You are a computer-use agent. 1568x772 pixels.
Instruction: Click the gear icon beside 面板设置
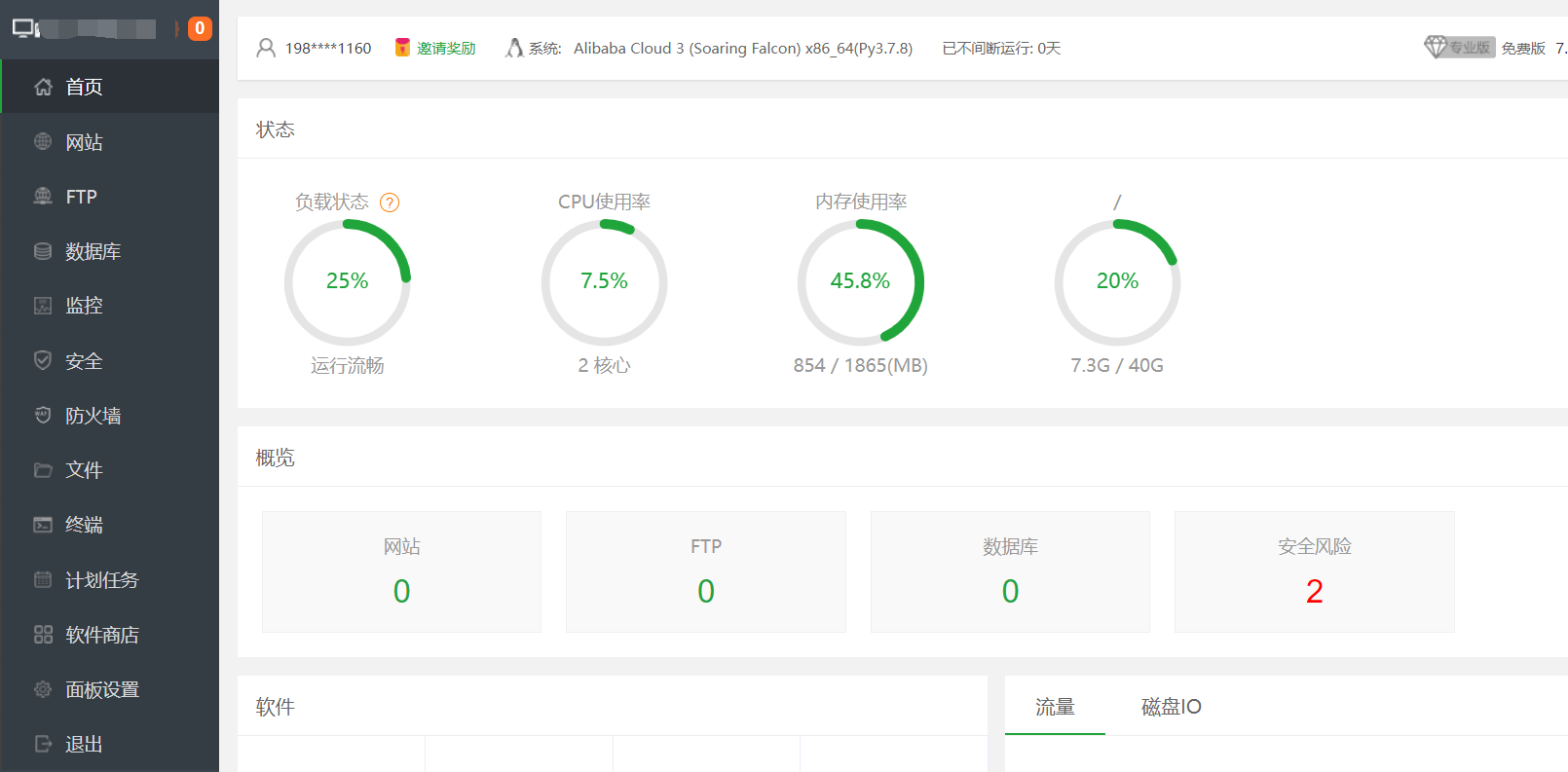pos(43,689)
